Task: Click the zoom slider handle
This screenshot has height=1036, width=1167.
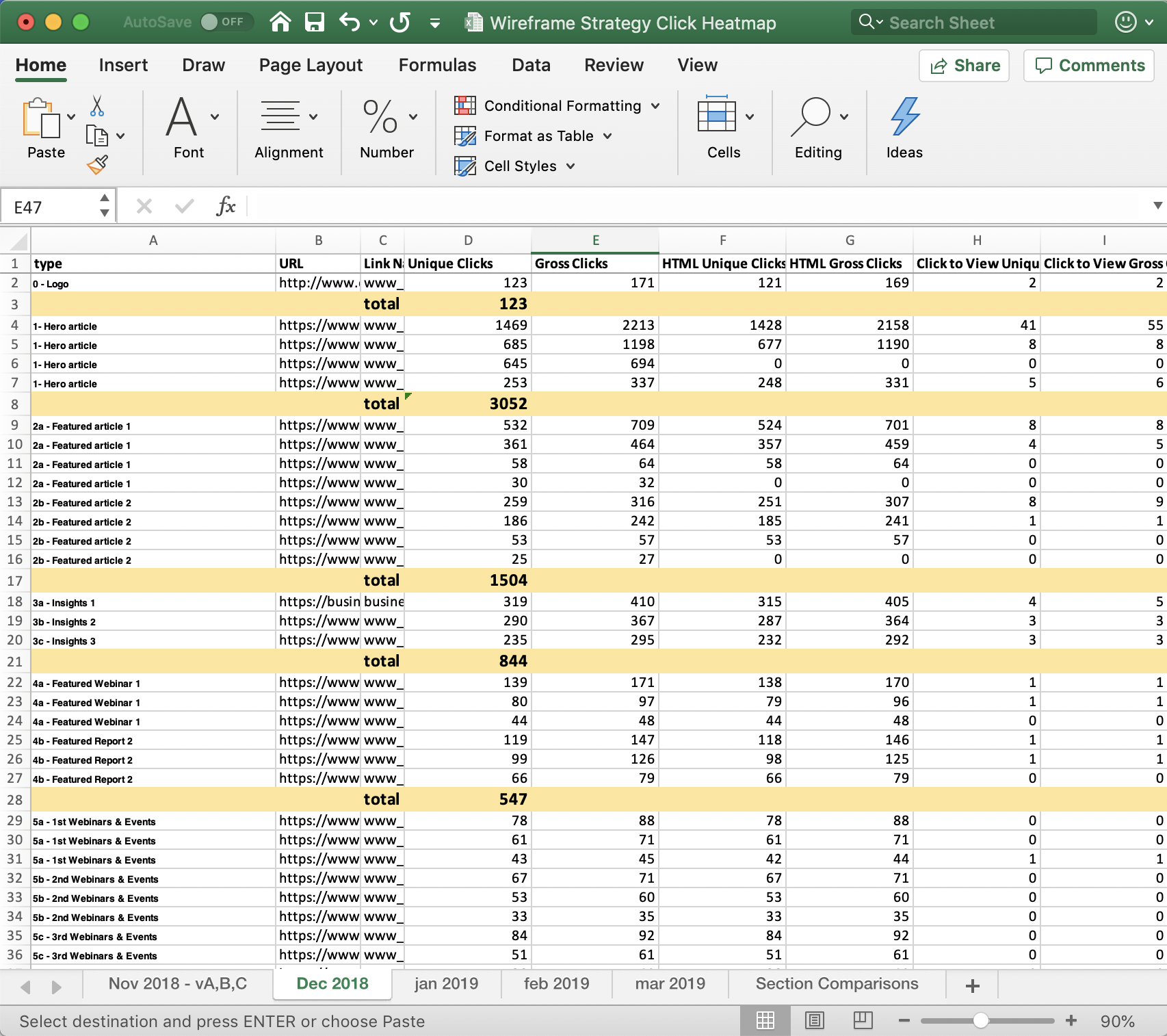Action: 980,1021
